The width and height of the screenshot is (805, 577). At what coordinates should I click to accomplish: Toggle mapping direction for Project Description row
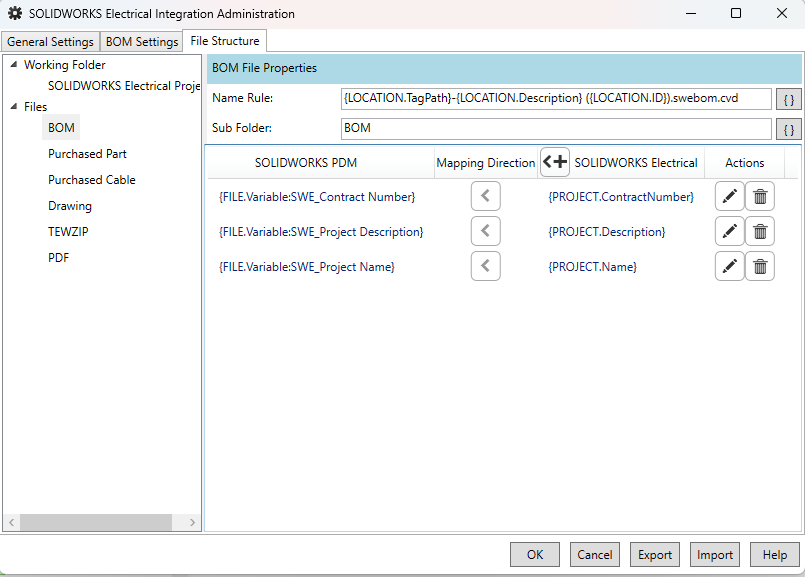(x=486, y=231)
